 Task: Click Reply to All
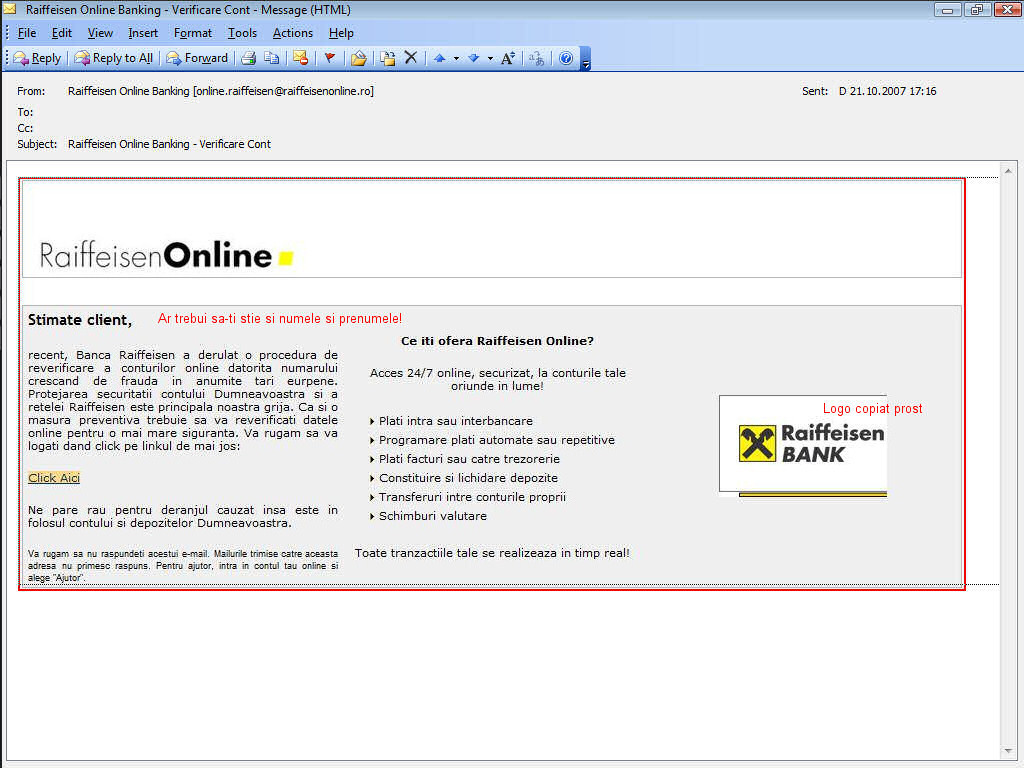113,58
